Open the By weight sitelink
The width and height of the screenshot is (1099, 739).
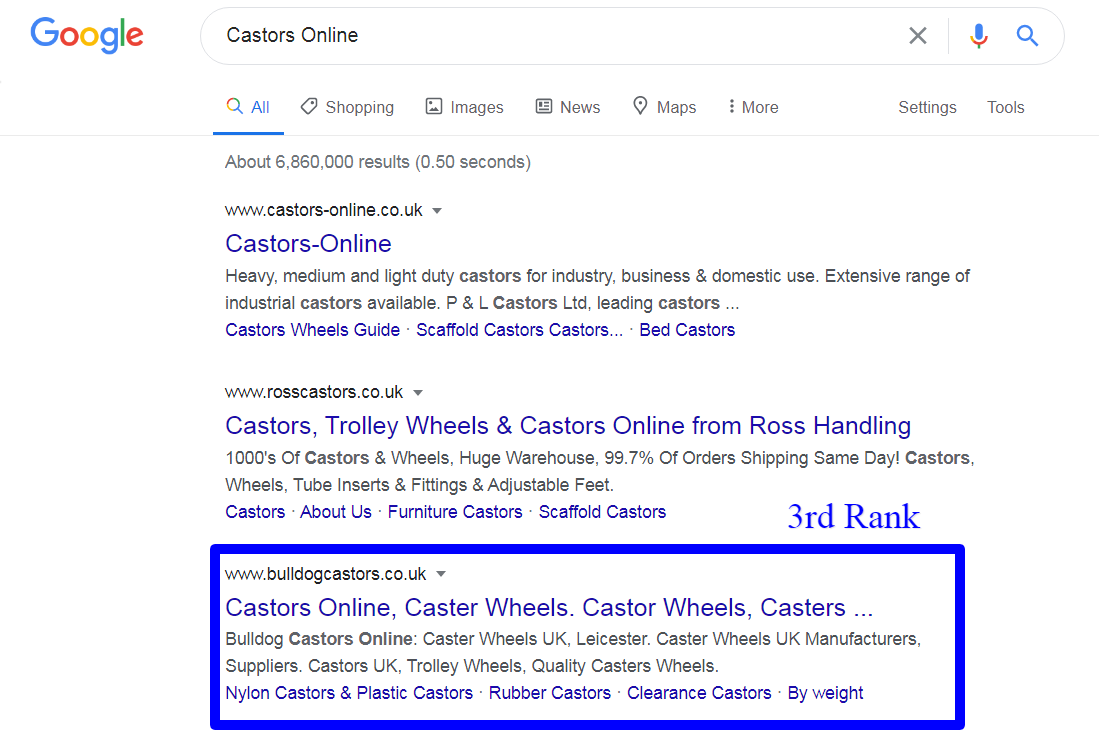[x=825, y=693]
